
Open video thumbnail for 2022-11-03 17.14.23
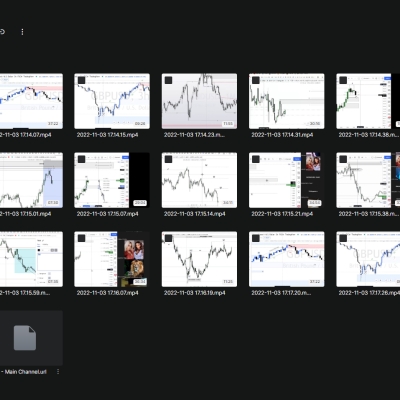[x=199, y=101]
